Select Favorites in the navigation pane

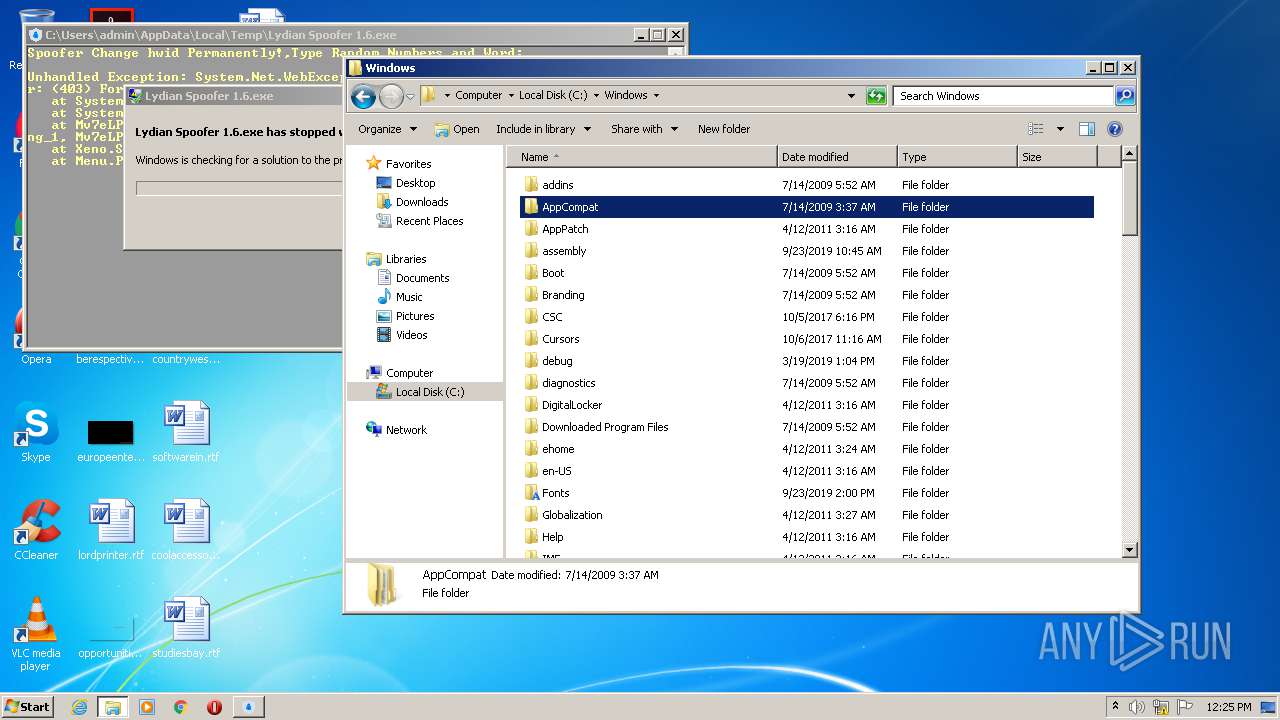click(x=408, y=164)
